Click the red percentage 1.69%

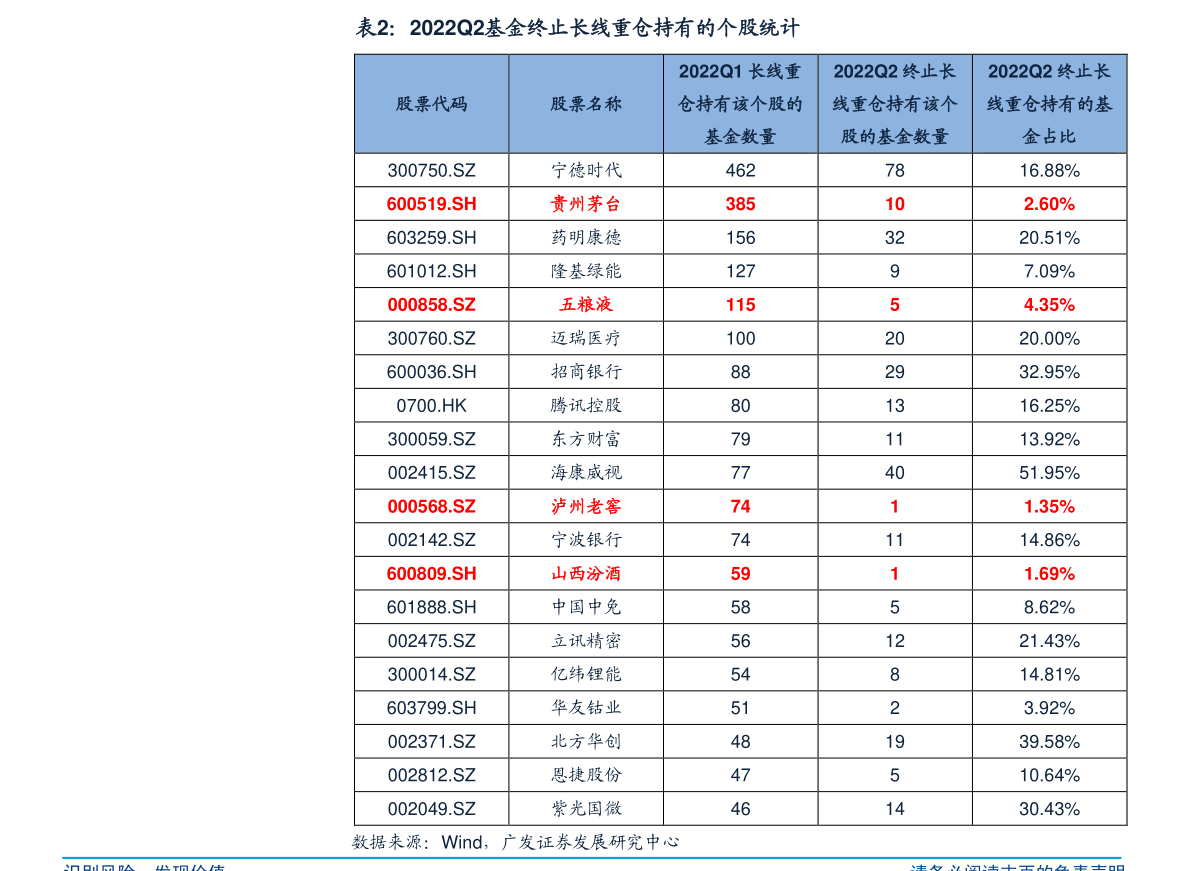coord(1050,573)
